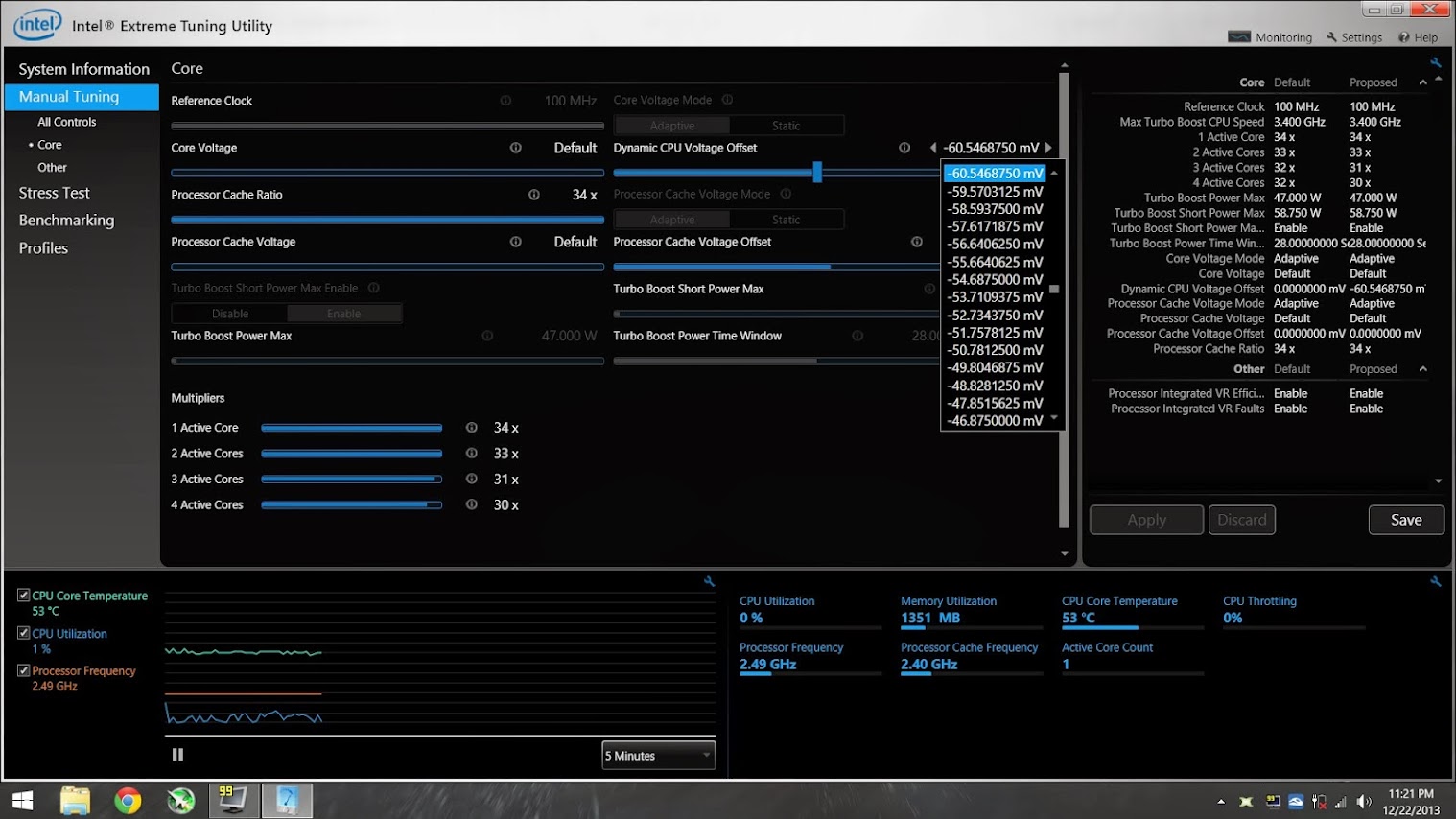Click wrench icon above the monitoring graph
The height and width of the screenshot is (819, 1456).
(710, 581)
